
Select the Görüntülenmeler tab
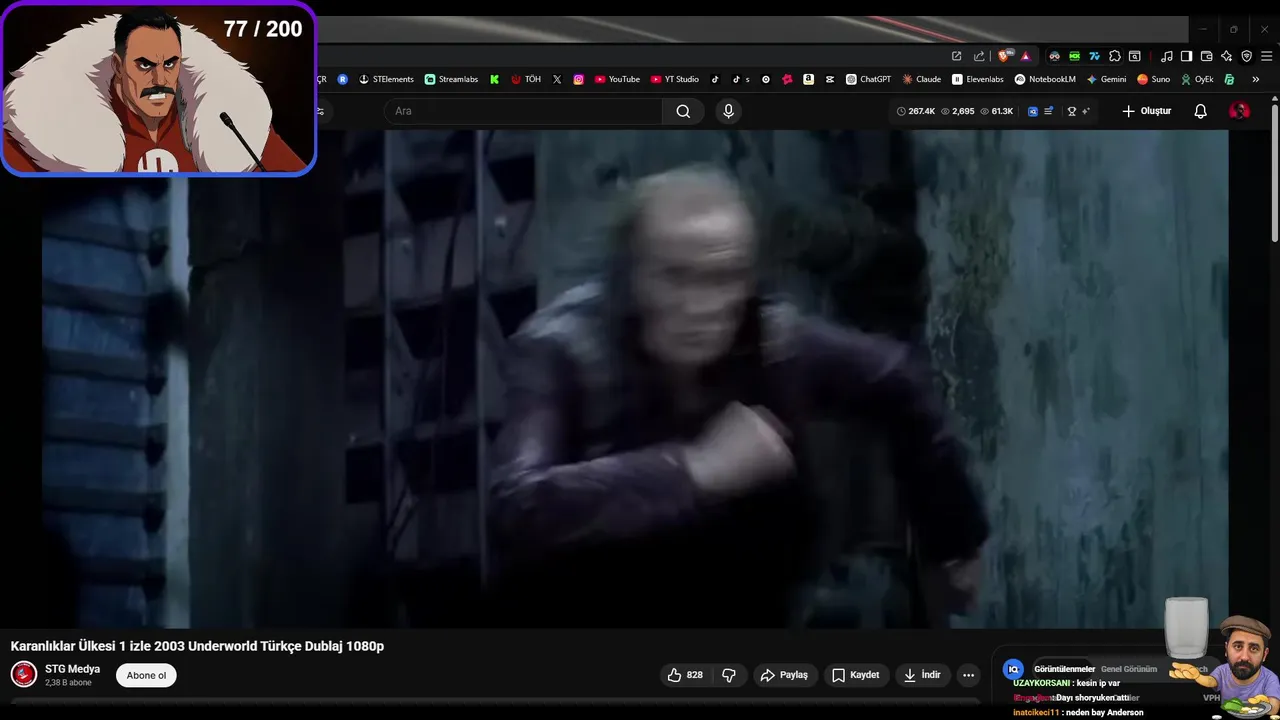pyautogui.click(x=1064, y=669)
